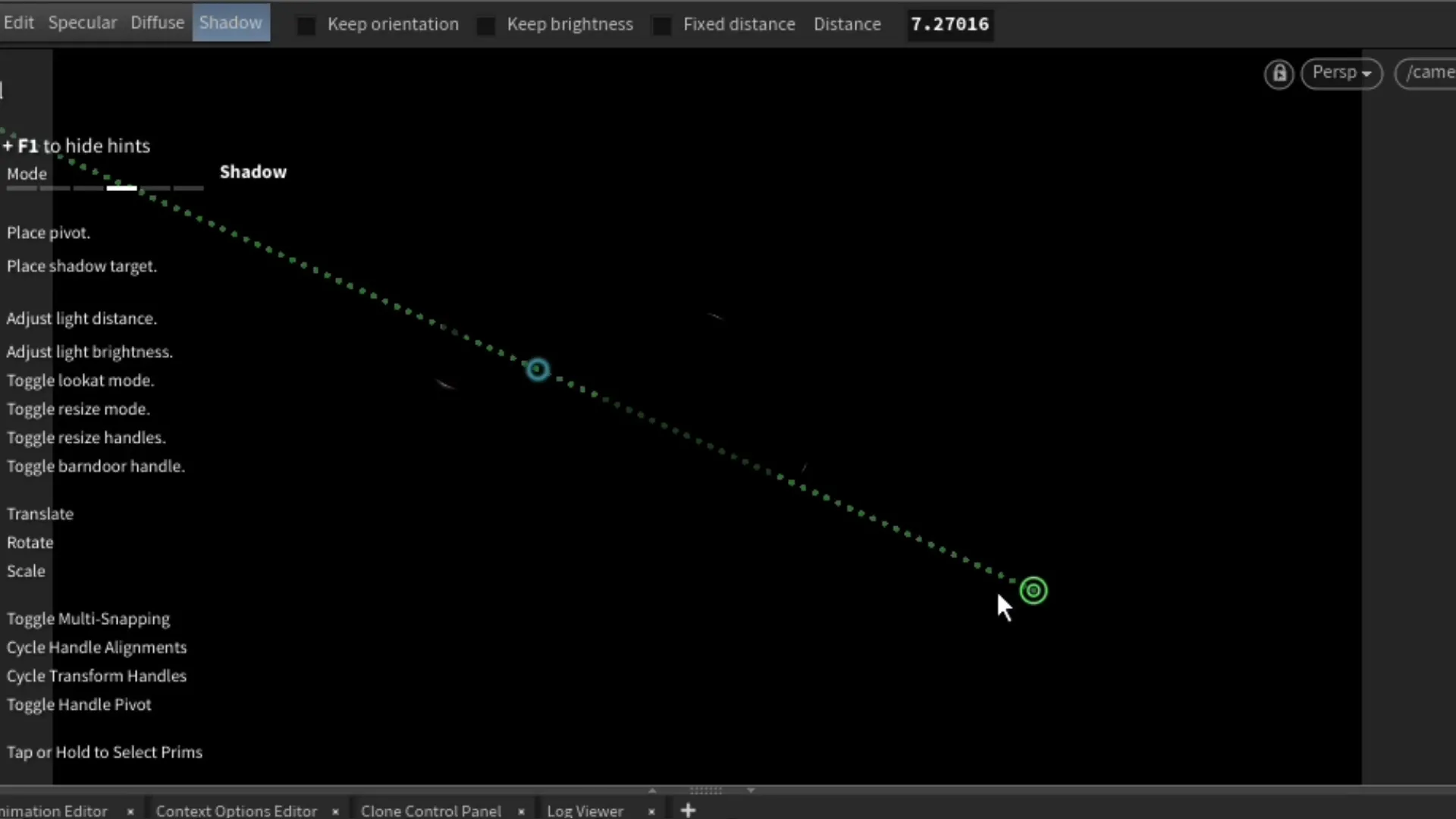The height and width of the screenshot is (819, 1456).
Task: Click the highlighted Mode indicator segment
Action: 121,187
